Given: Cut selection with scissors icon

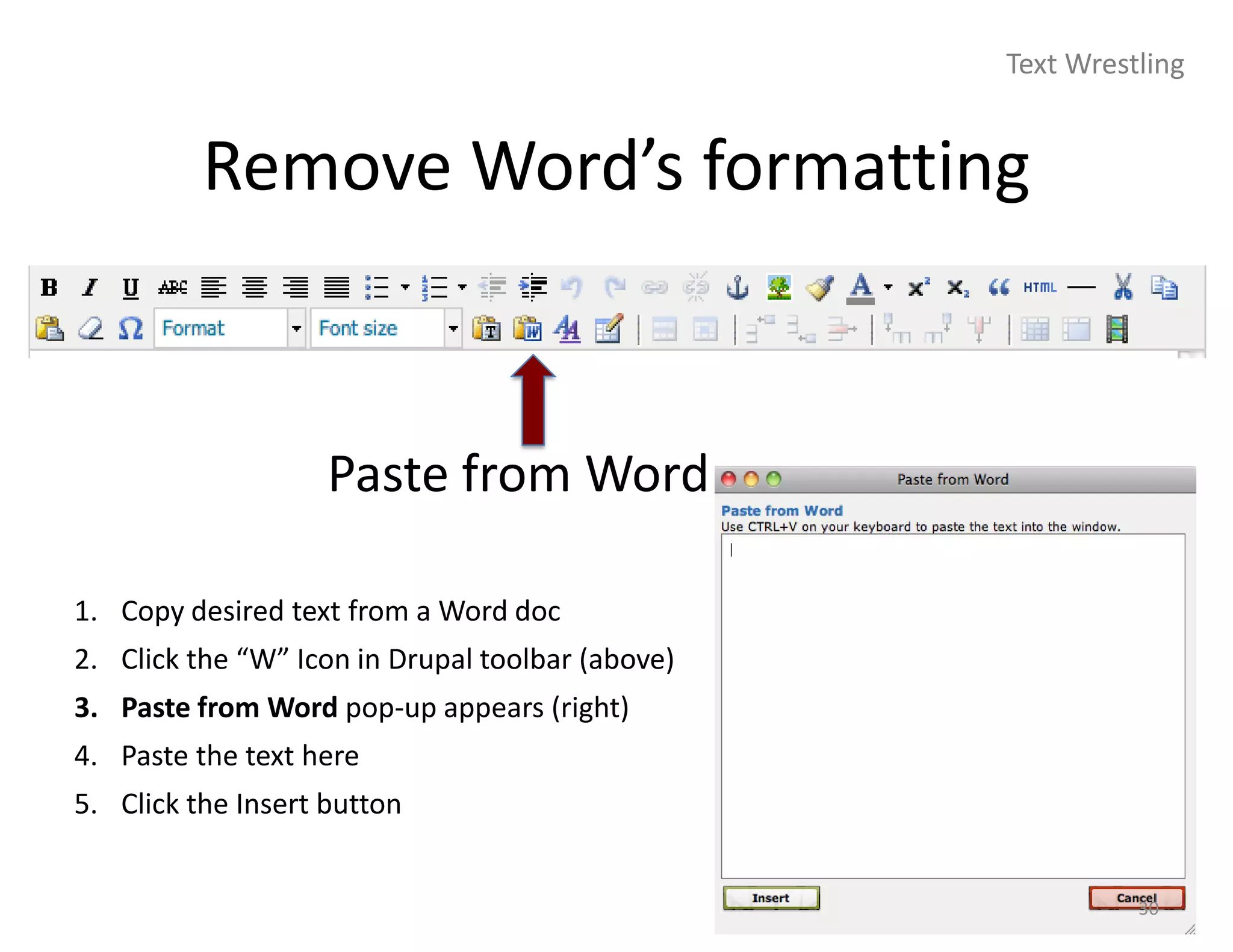Looking at the screenshot, I should pos(1123,287).
